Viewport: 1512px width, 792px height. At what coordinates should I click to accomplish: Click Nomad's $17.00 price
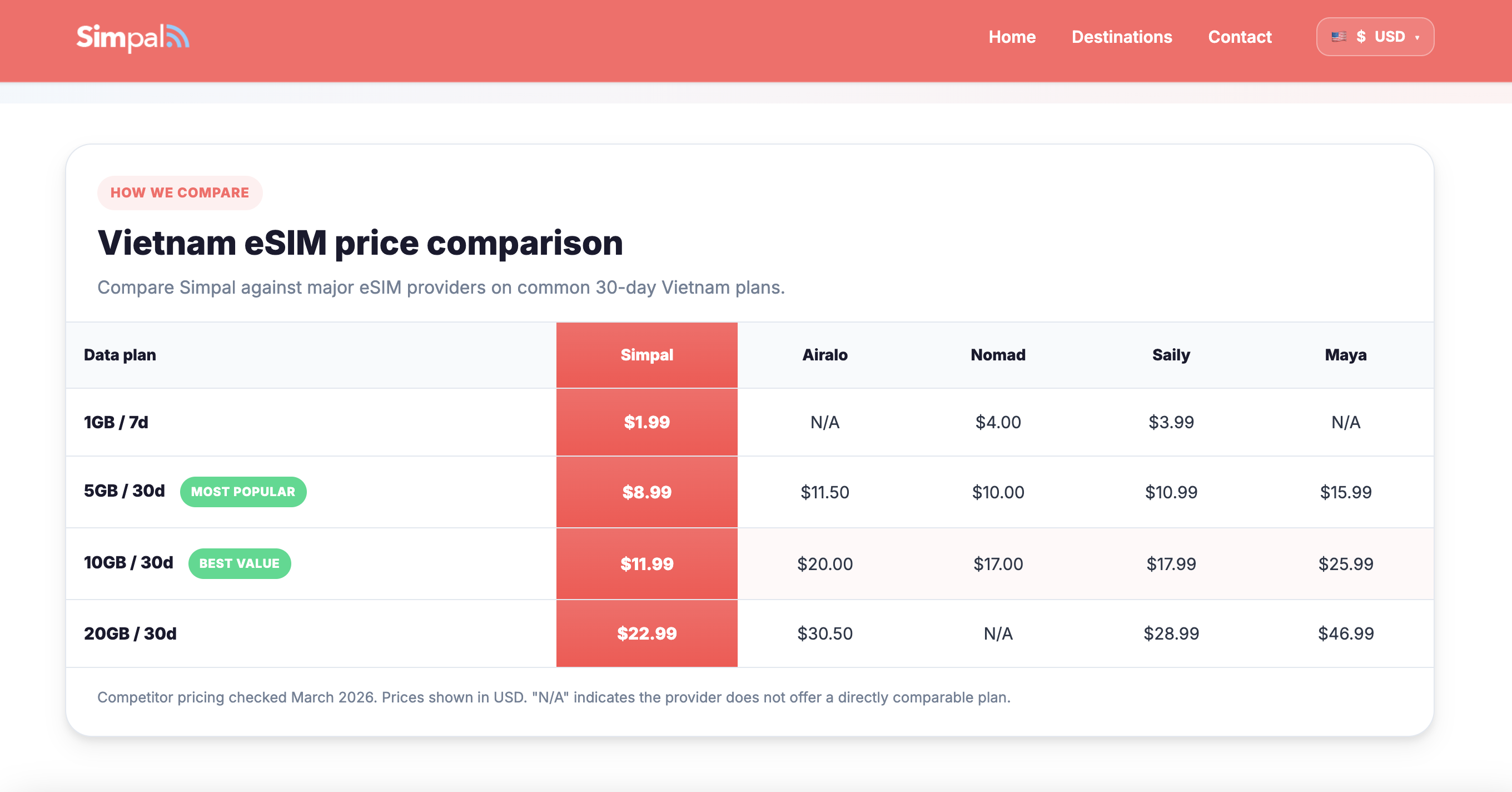(998, 563)
